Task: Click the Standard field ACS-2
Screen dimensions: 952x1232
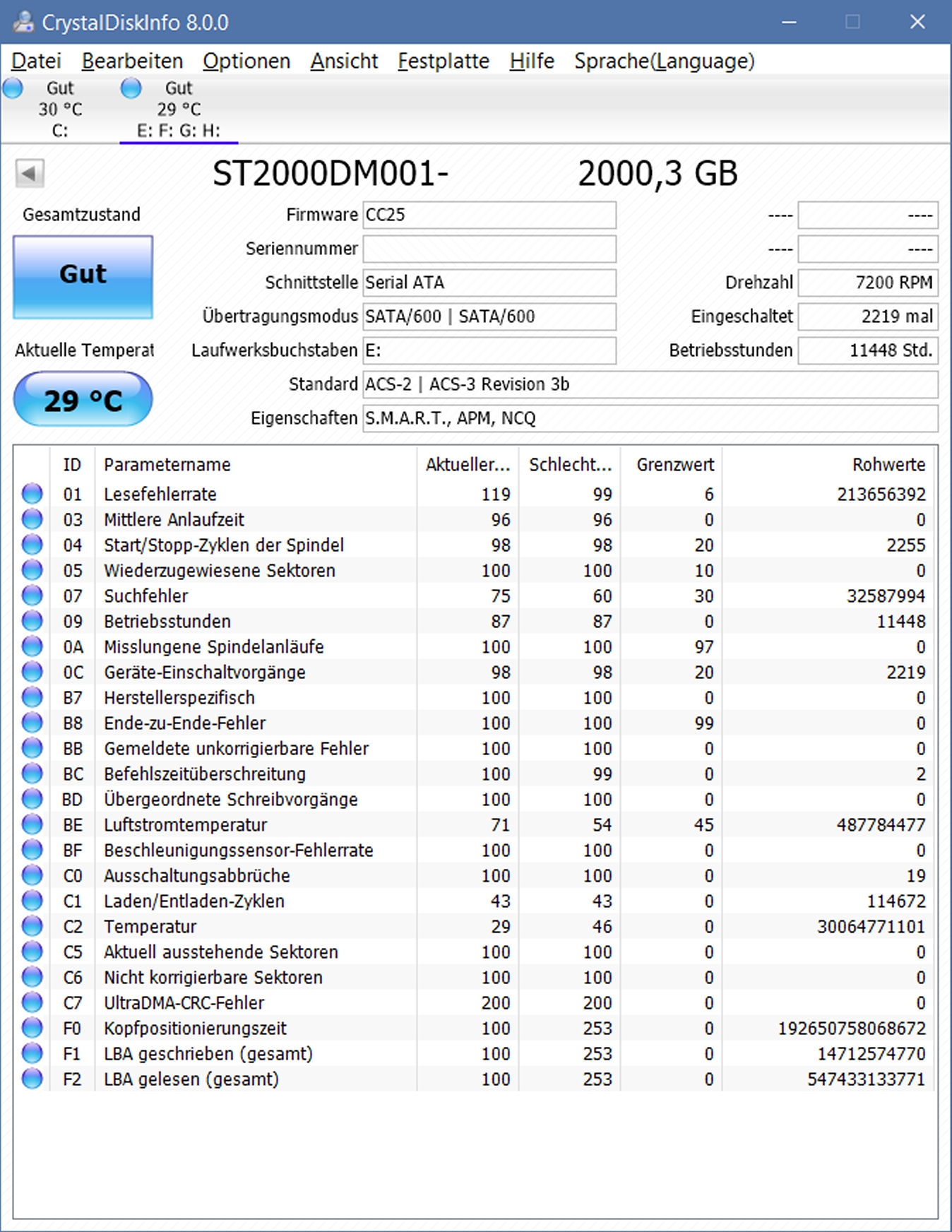Action: tap(650, 384)
